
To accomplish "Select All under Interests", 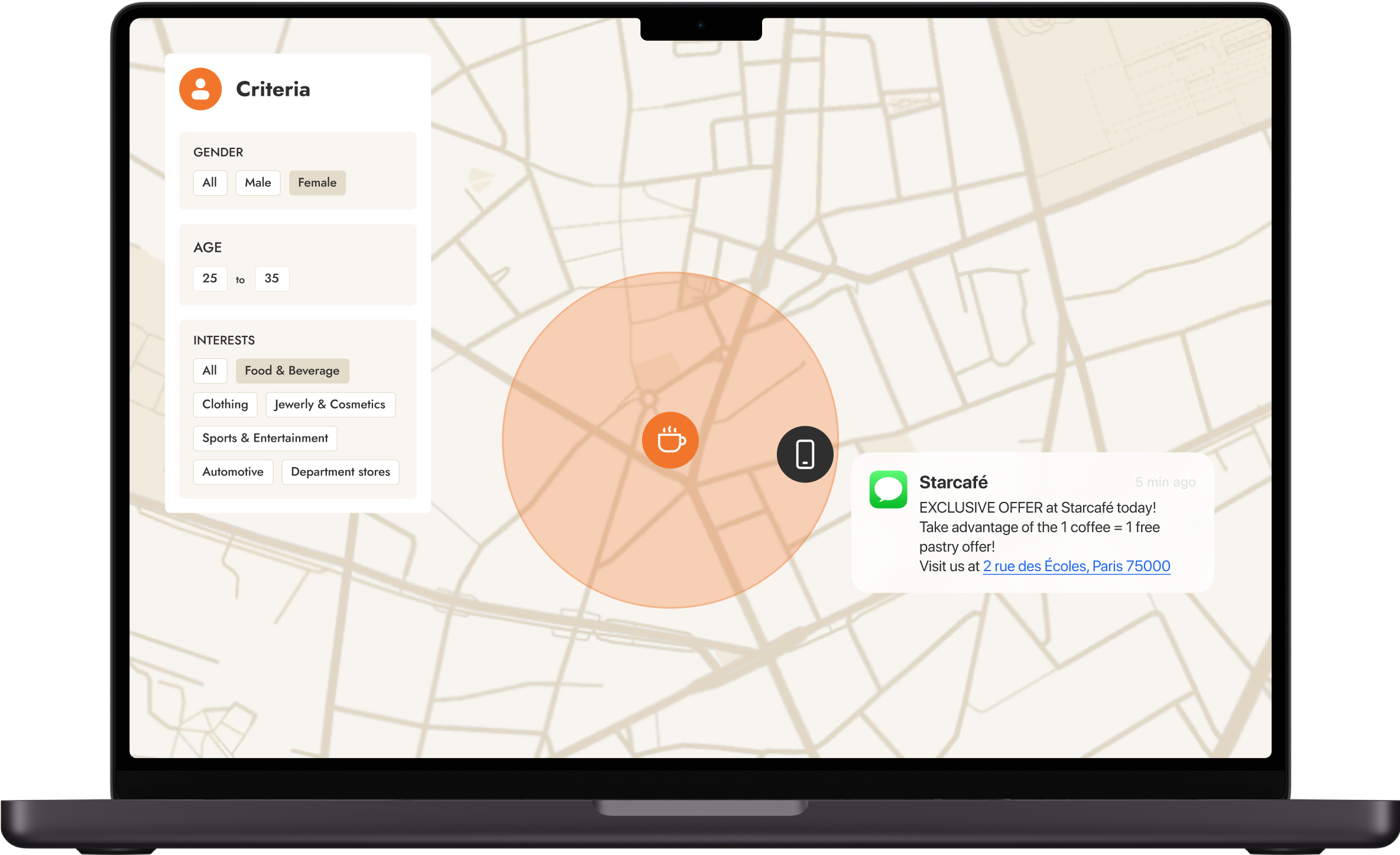I will click(209, 371).
